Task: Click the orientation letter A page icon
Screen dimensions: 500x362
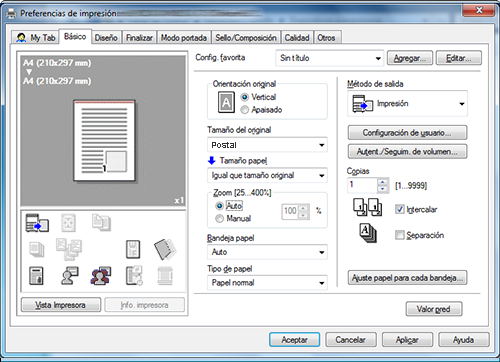Action: [x=226, y=102]
